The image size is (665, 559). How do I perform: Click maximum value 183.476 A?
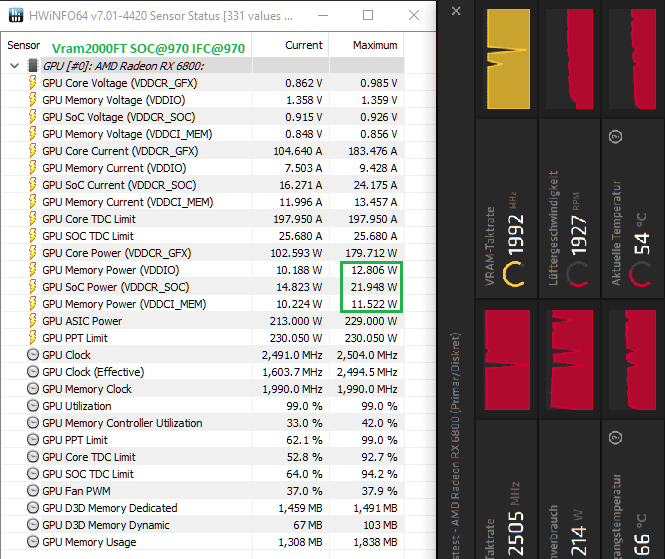coord(373,151)
